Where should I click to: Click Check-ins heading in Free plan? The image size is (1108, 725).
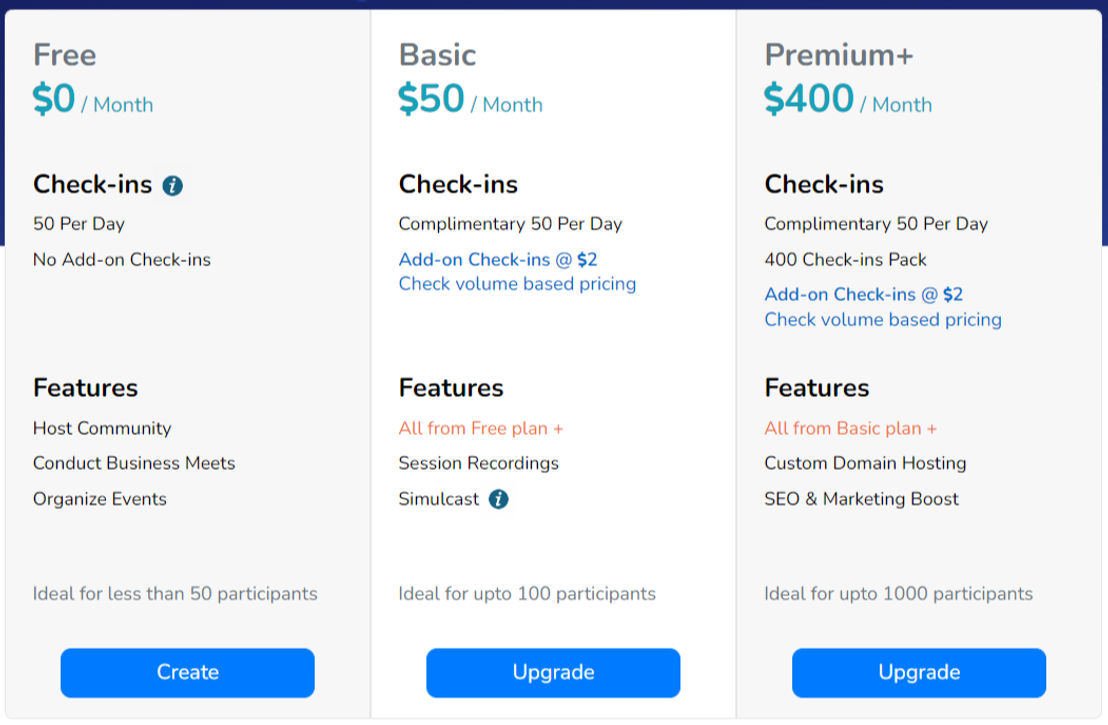pyautogui.click(x=93, y=184)
